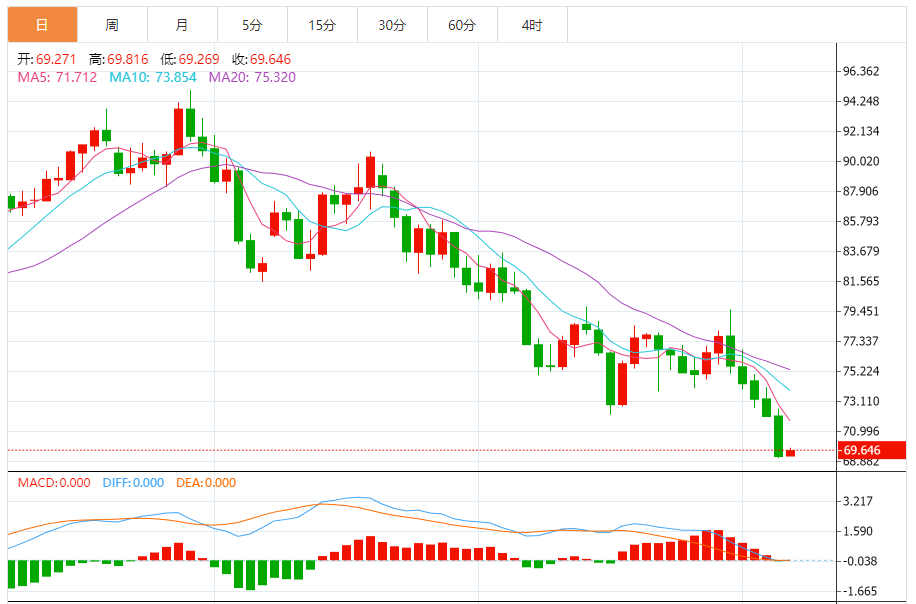This screenshot has height=604, width=916.
Task: Click the 79.451 price axis label
Action: click(861, 311)
